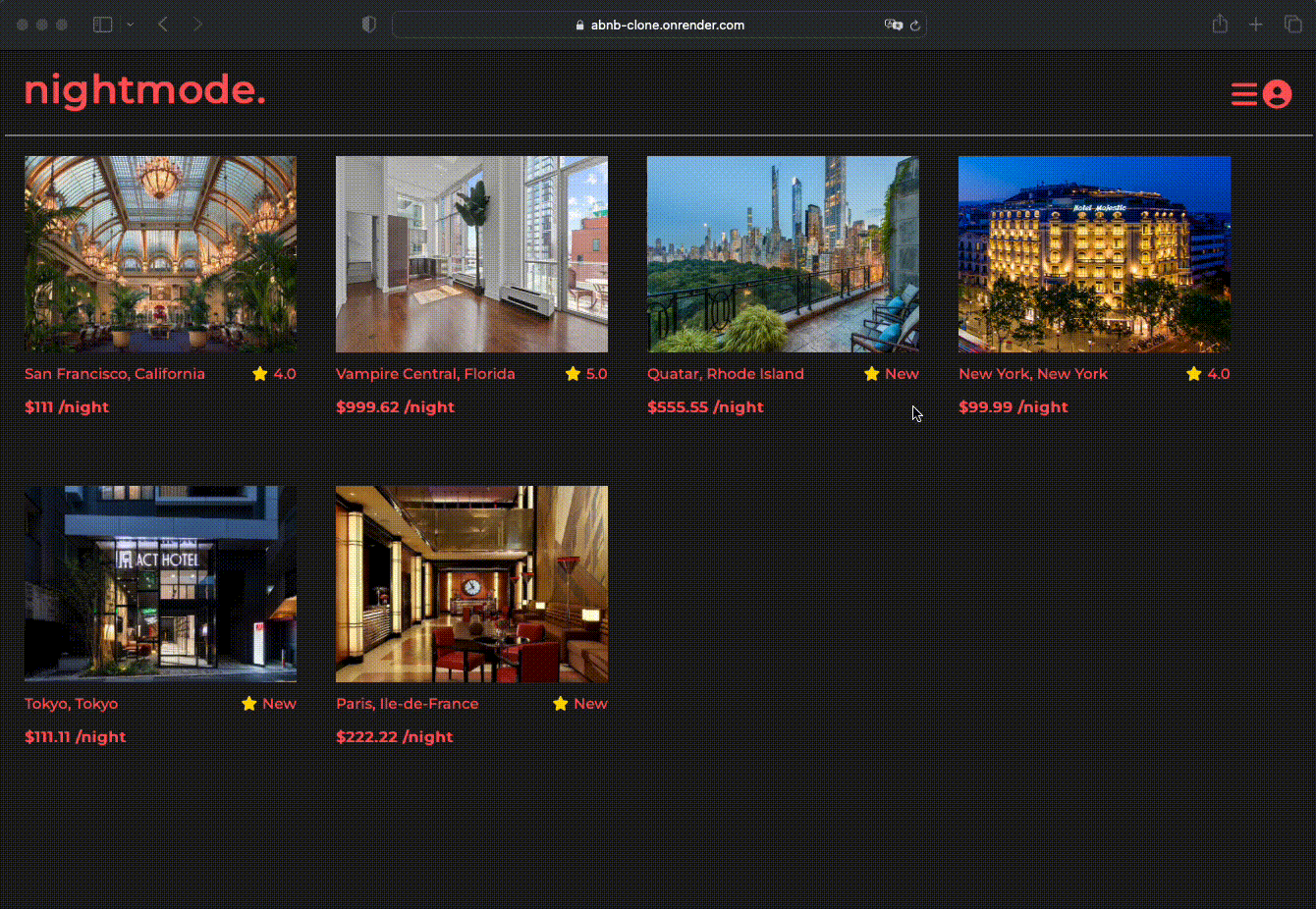Image resolution: width=1316 pixels, height=909 pixels.
Task: Expand the back-history arrow in the browser
Action: click(163, 24)
